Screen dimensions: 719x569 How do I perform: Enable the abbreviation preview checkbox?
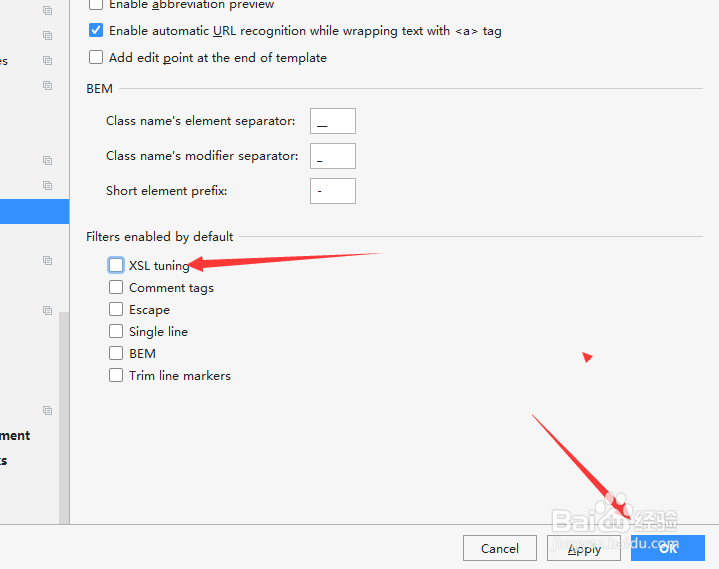pyautogui.click(x=96, y=5)
